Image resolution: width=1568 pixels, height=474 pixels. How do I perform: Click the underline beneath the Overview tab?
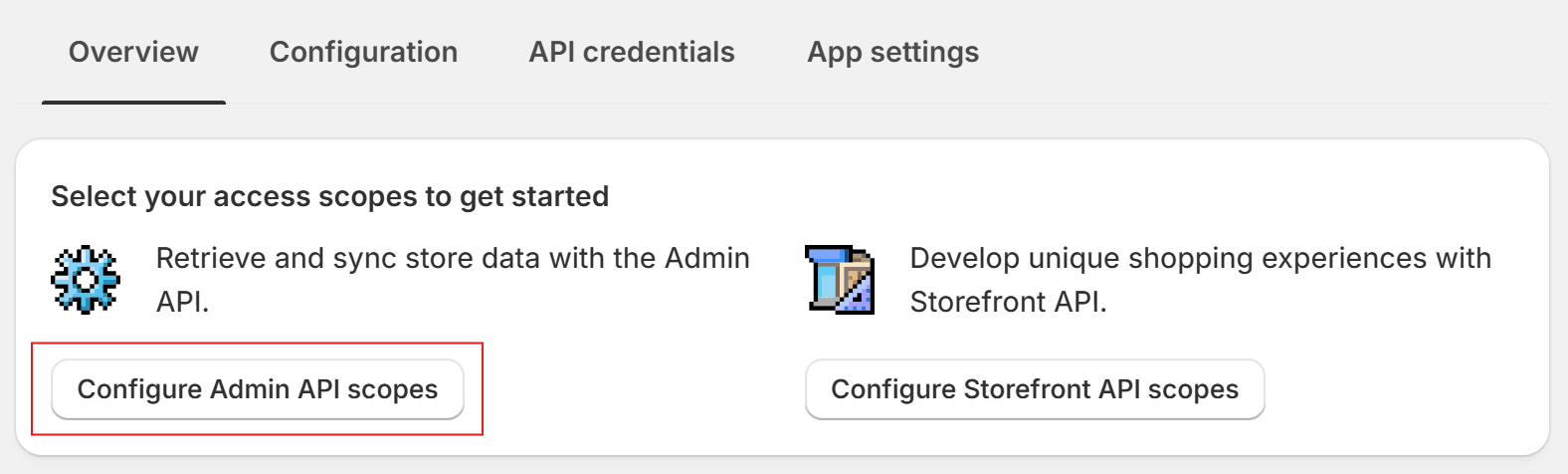[133, 102]
